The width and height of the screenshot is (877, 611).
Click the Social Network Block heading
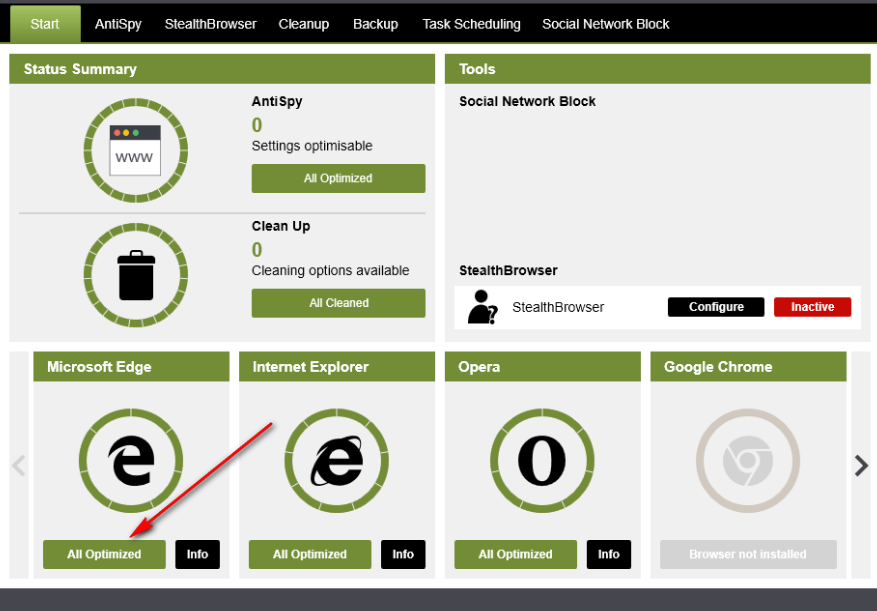click(x=527, y=101)
